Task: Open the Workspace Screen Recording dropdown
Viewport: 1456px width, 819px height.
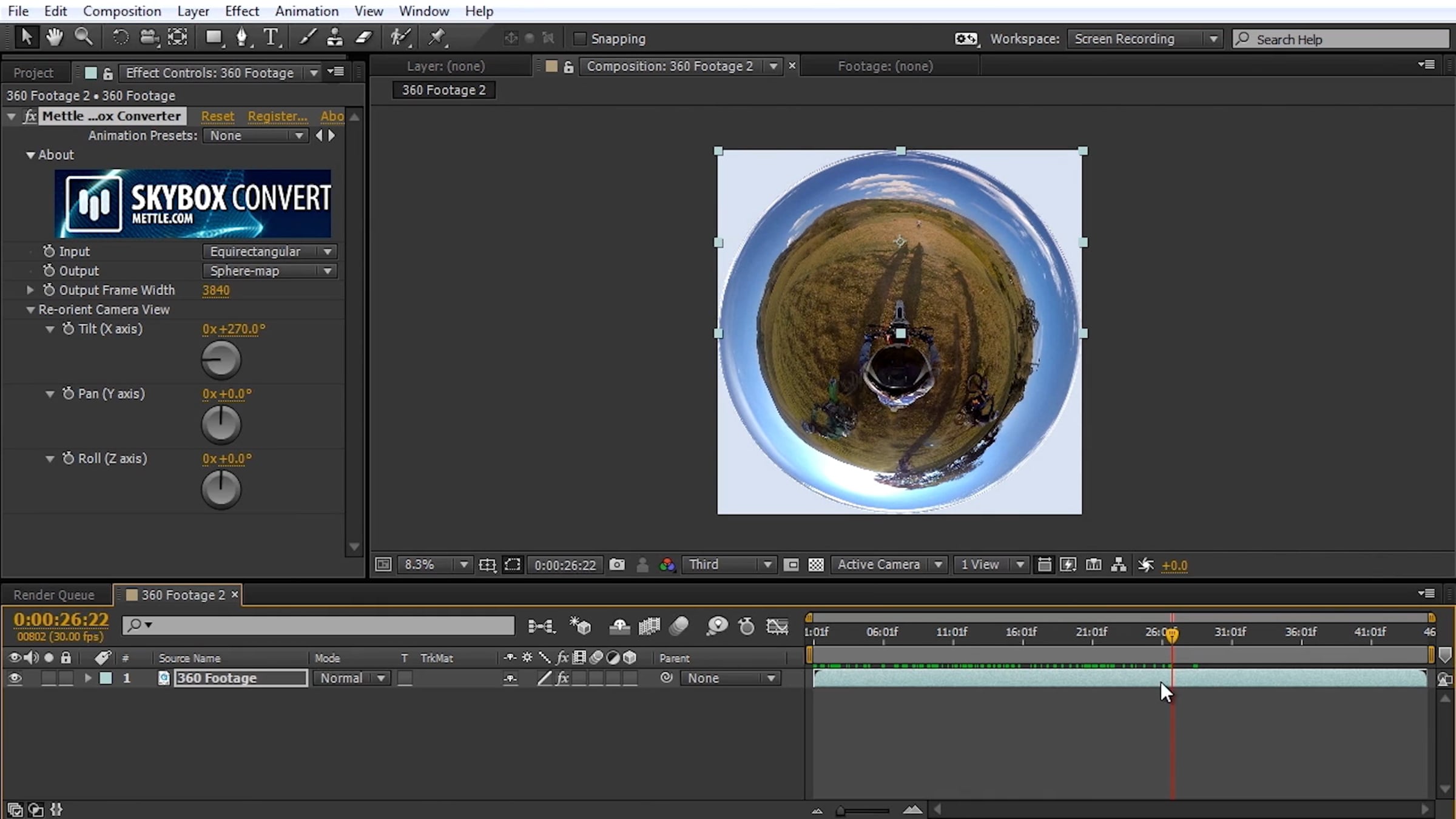Action: [x=1145, y=39]
